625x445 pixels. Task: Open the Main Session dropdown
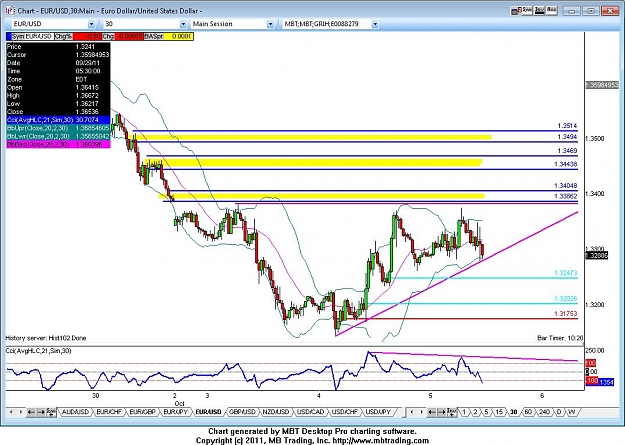(270, 24)
